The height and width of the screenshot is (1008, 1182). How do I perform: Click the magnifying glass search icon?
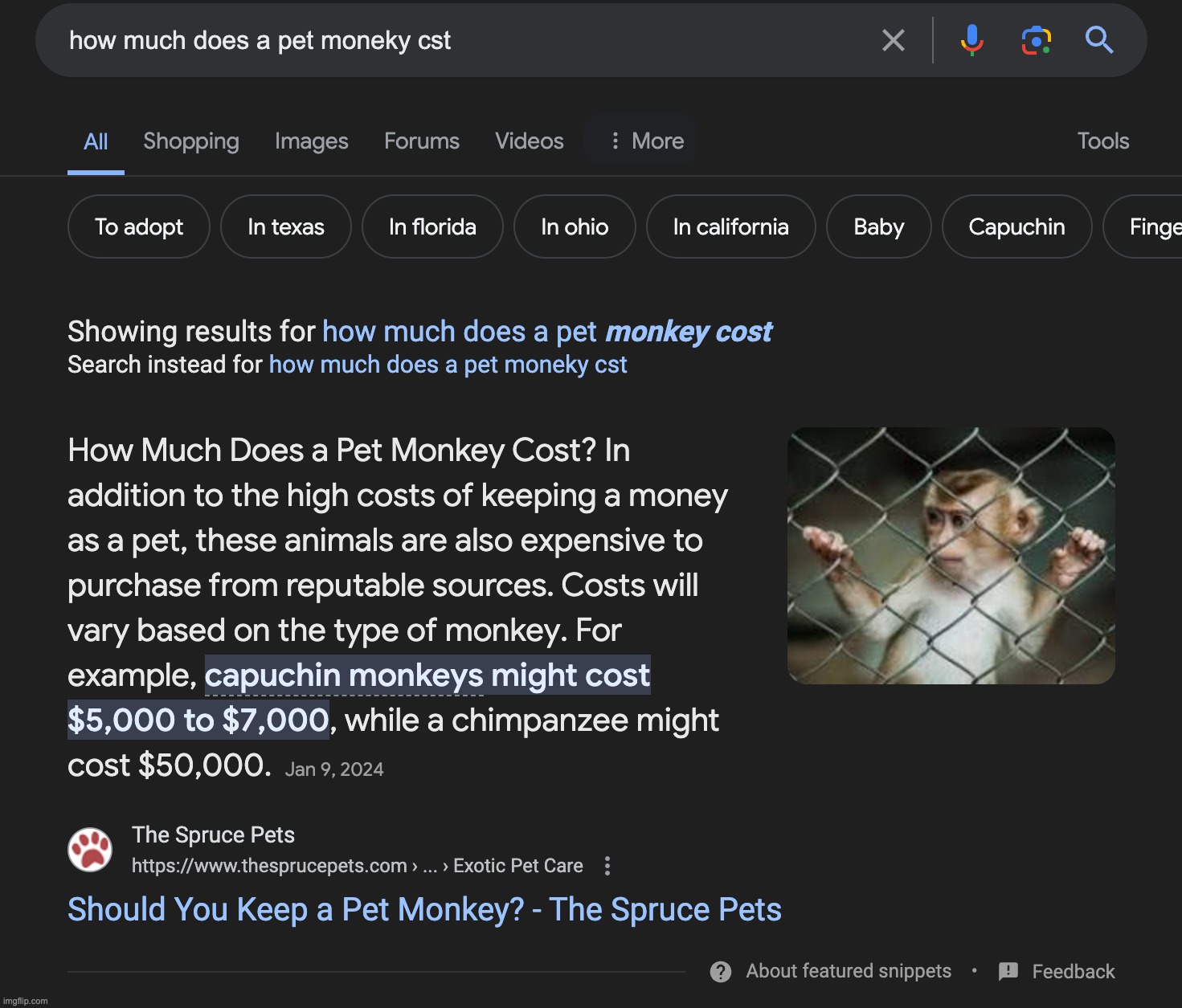click(x=1098, y=40)
